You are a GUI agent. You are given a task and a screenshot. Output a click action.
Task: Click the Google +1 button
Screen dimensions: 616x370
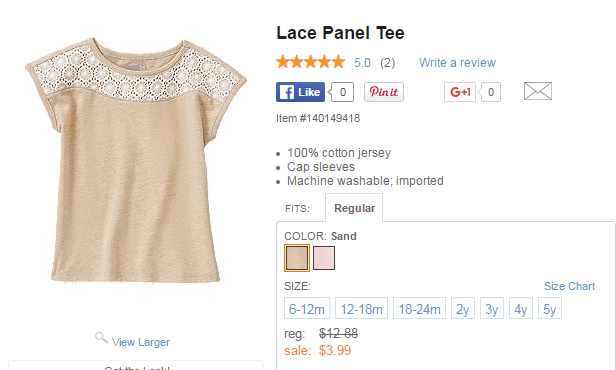pyautogui.click(x=460, y=92)
